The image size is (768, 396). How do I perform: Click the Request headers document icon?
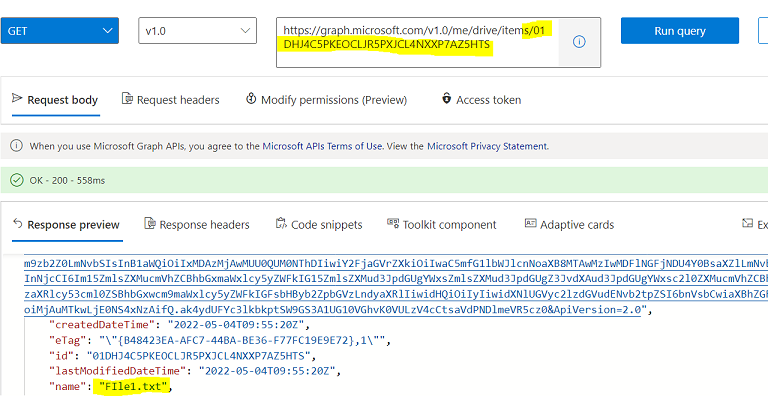[127, 99]
